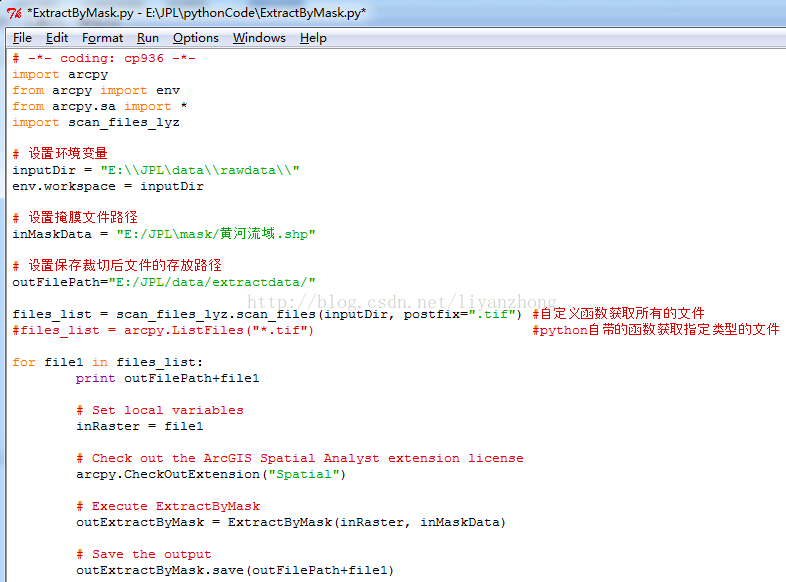Click the scan_files_lyz.scan_files call line

[x=267, y=314]
